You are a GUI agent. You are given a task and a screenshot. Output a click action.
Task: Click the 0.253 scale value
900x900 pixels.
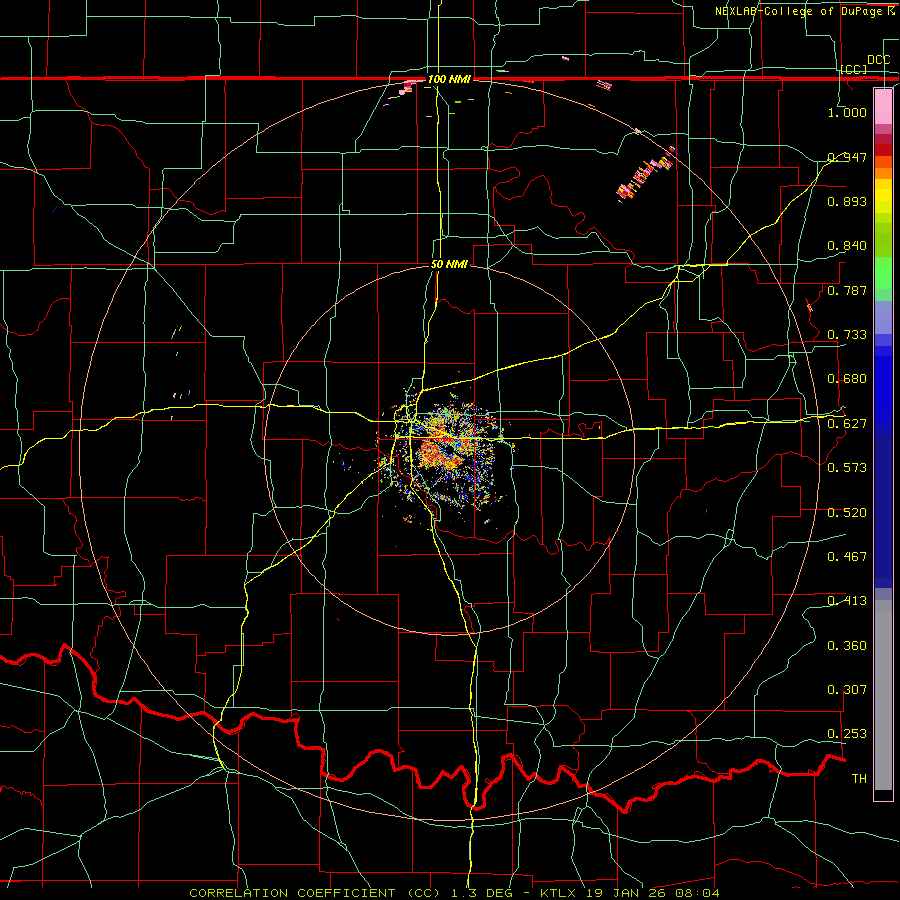[847, 734]
